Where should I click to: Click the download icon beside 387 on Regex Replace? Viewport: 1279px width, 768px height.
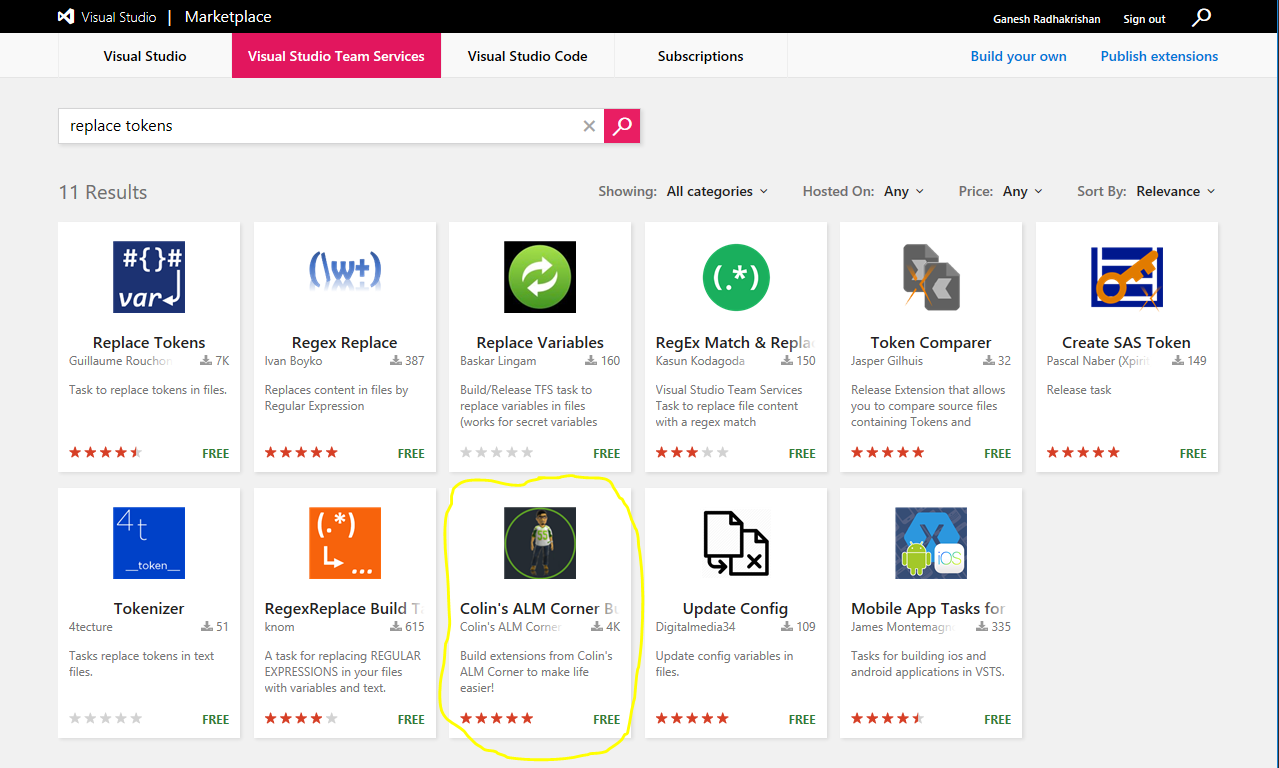(396, 361)
